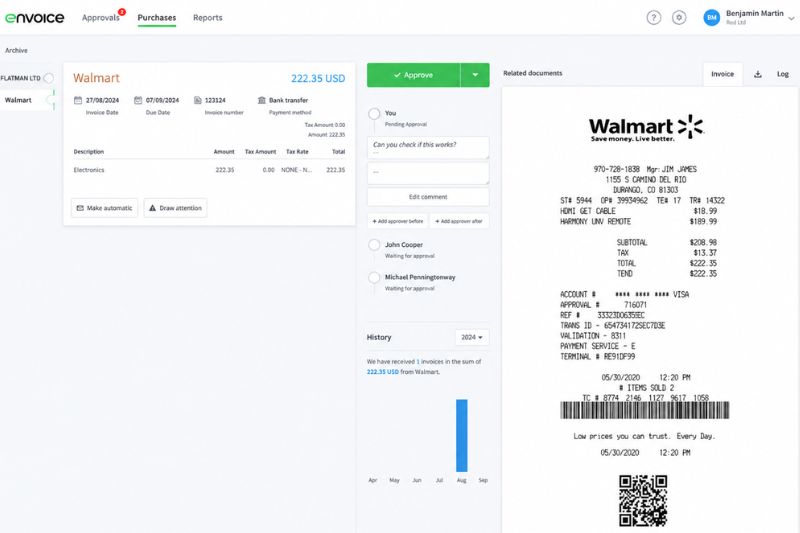Download the invoice document
This screenshot has height=533, width=800.
click(x=758, y=74)
